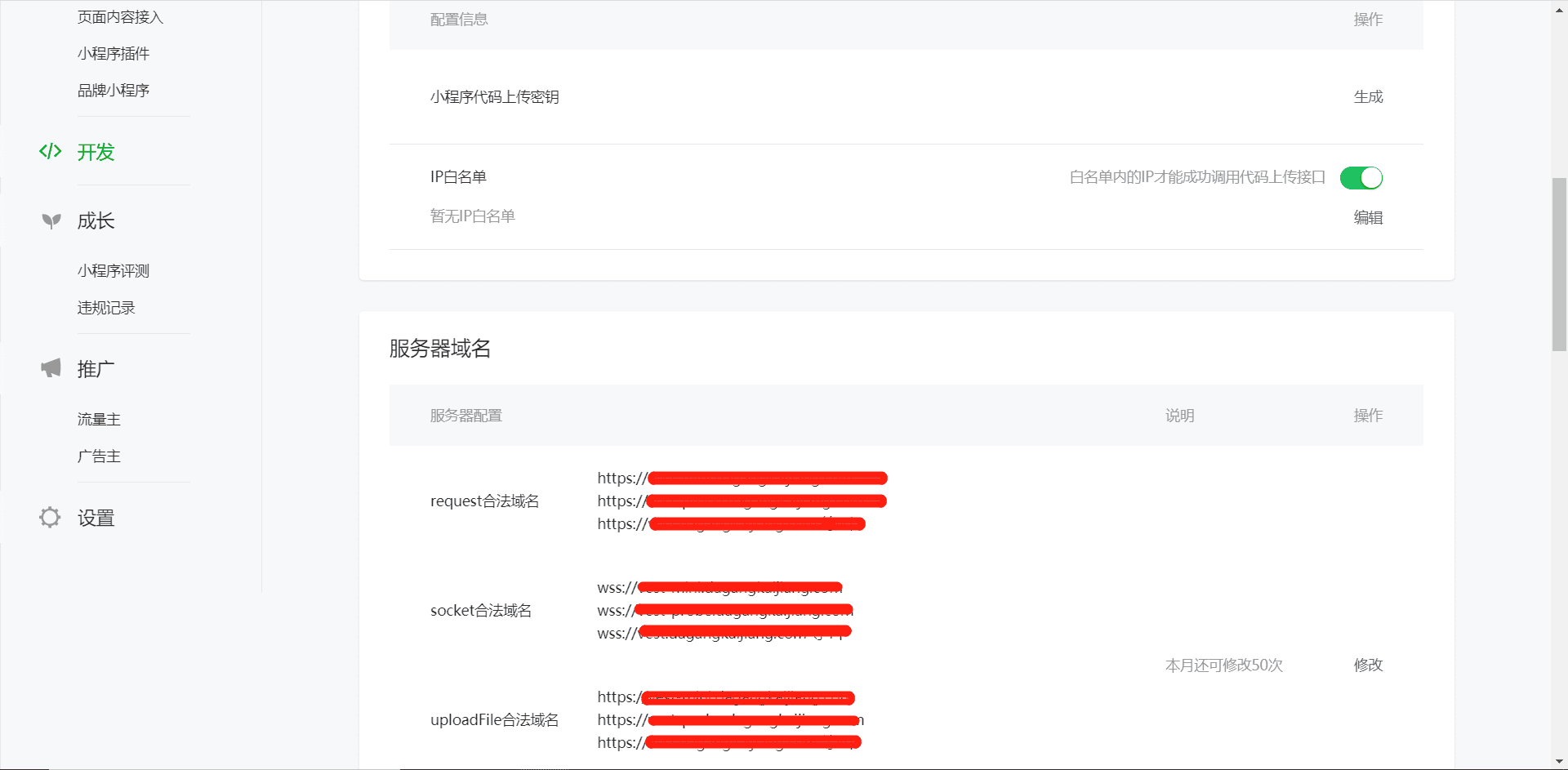Select 广告主 under 推广
The width and height of the screenshot is (1568, 770).
[99, 456]
